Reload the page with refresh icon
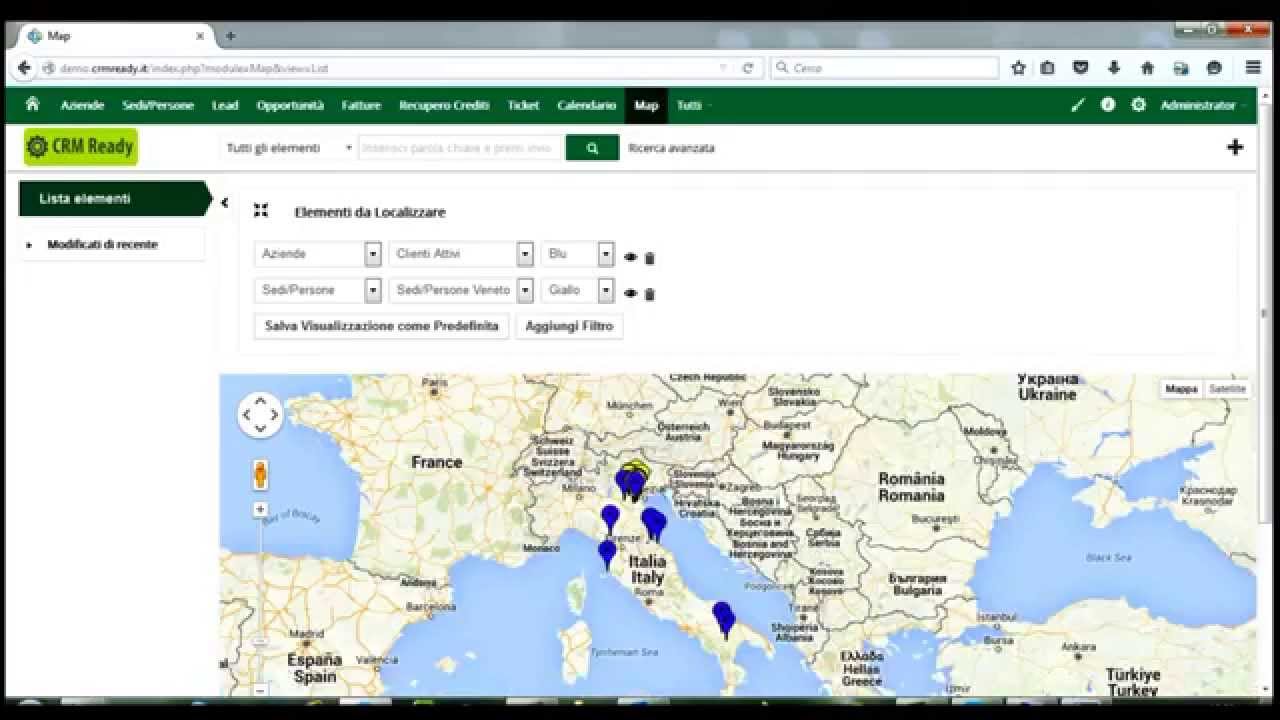1280x720 pixels. click(747, 68)
